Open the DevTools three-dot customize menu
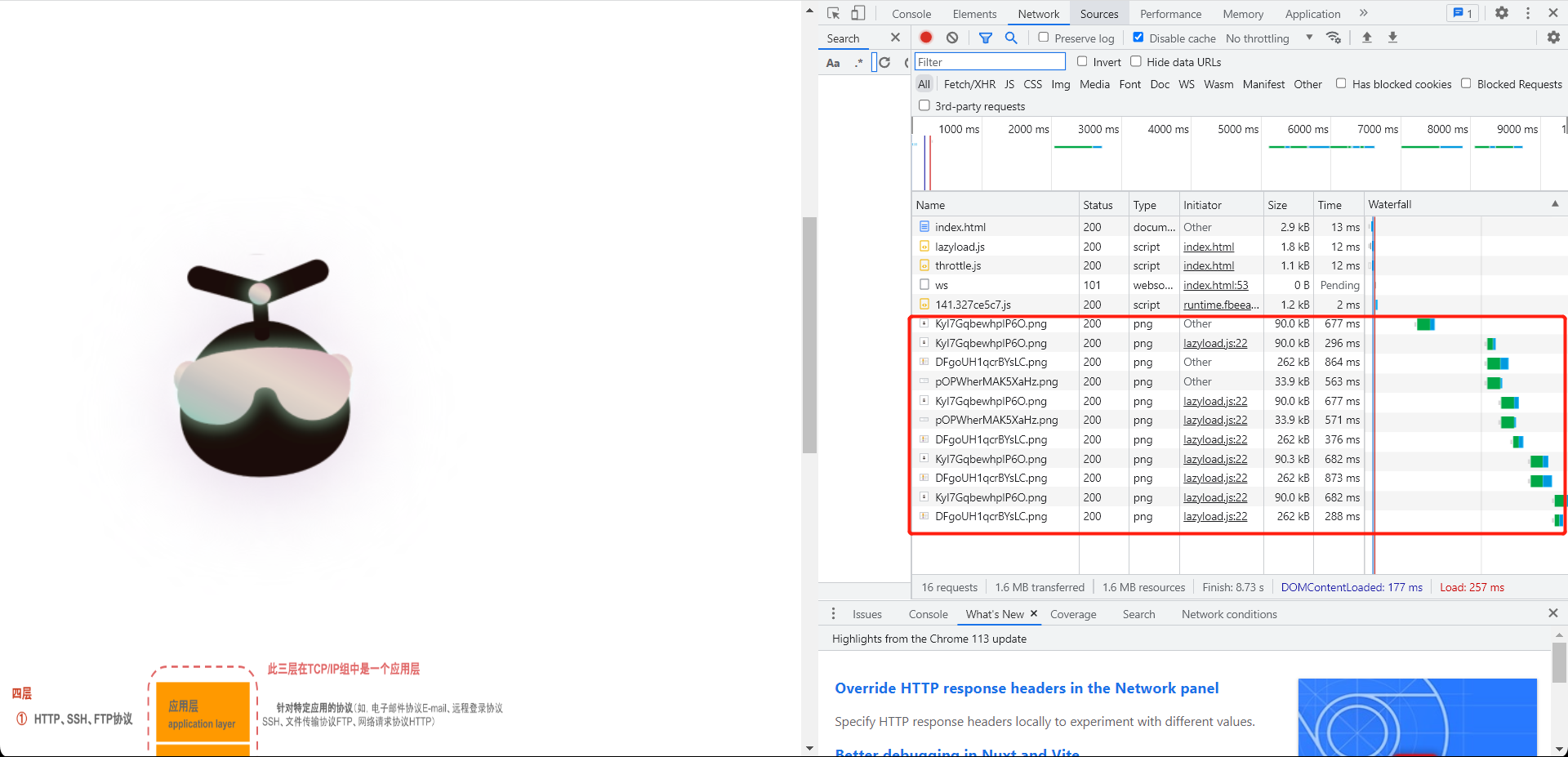 pyautogui.click(x=1528, y=13)
